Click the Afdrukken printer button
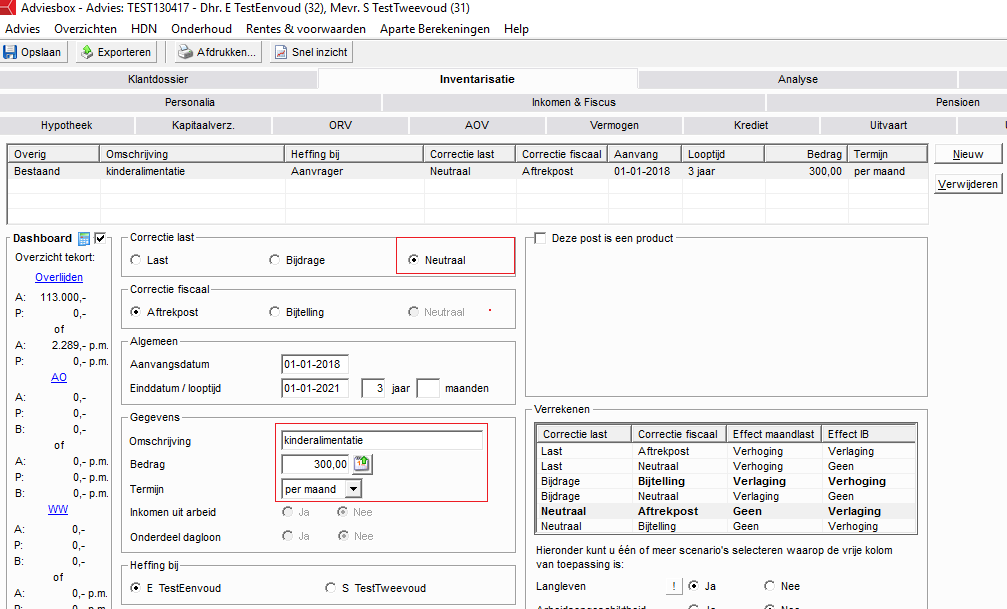 coord(217,52)
